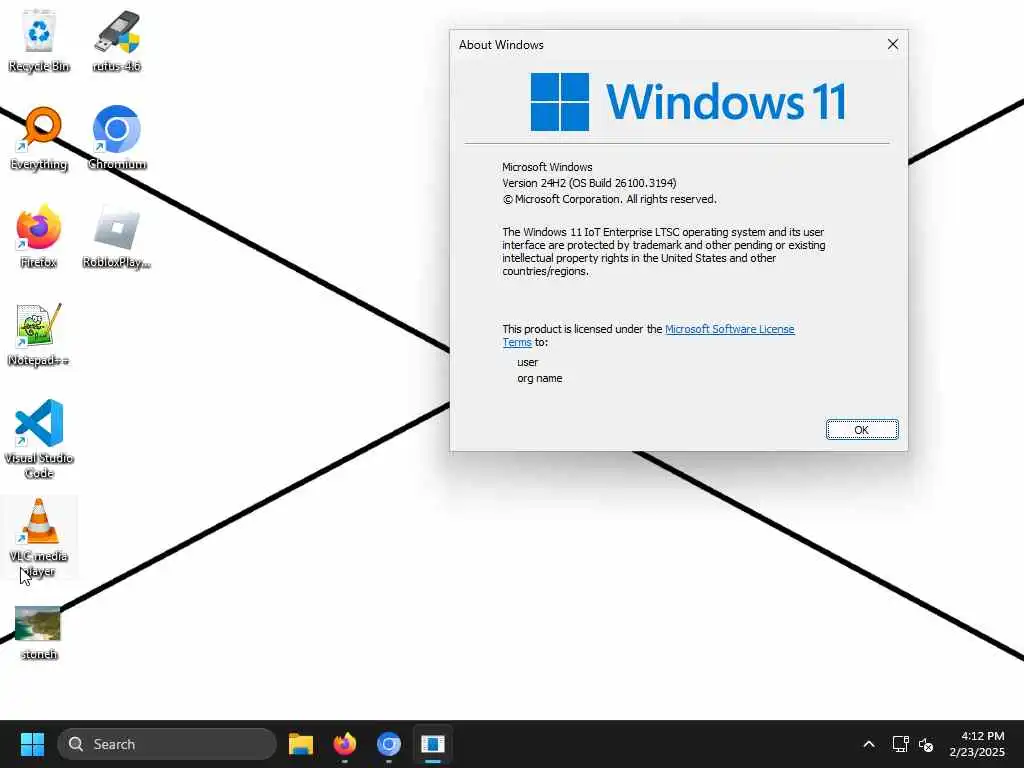
Task: Open the Windows Start menu
Action: click(32, 744)
